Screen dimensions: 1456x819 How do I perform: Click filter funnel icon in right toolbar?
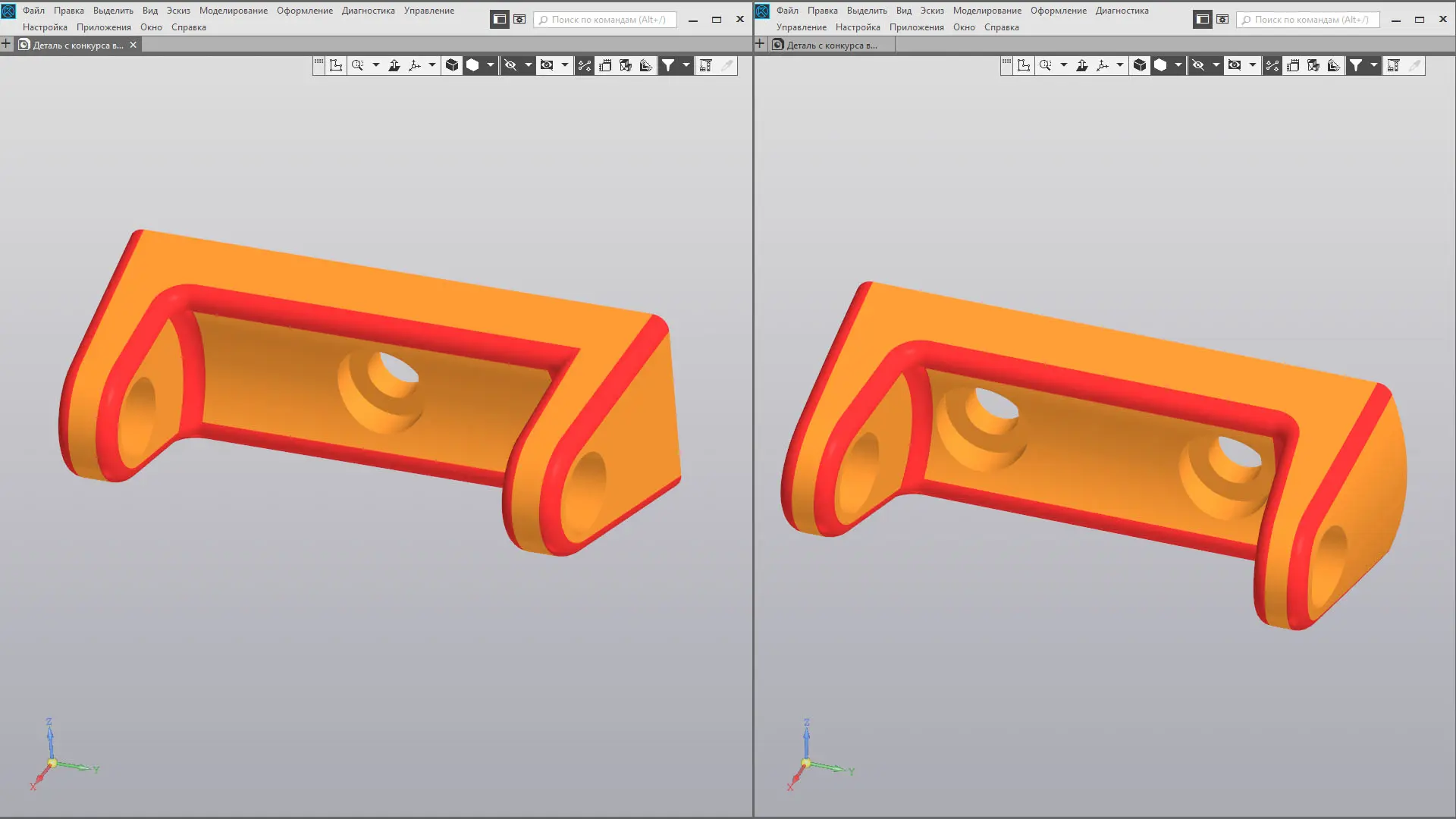pyautogui.click(x=1356, y=65)
